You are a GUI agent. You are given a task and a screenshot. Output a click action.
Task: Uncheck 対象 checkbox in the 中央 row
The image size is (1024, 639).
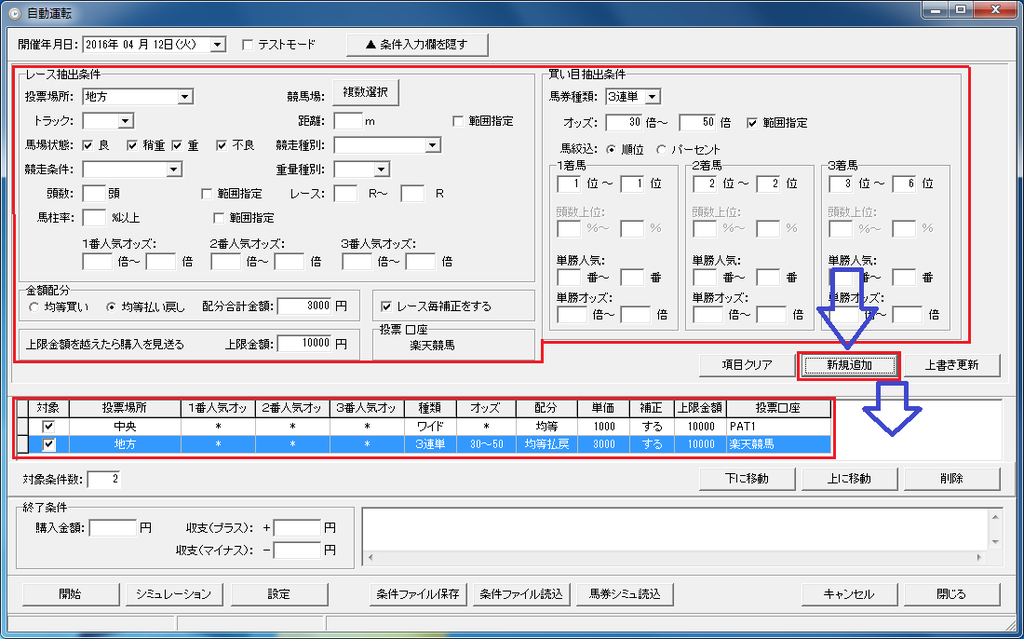[x=48, y=426]
